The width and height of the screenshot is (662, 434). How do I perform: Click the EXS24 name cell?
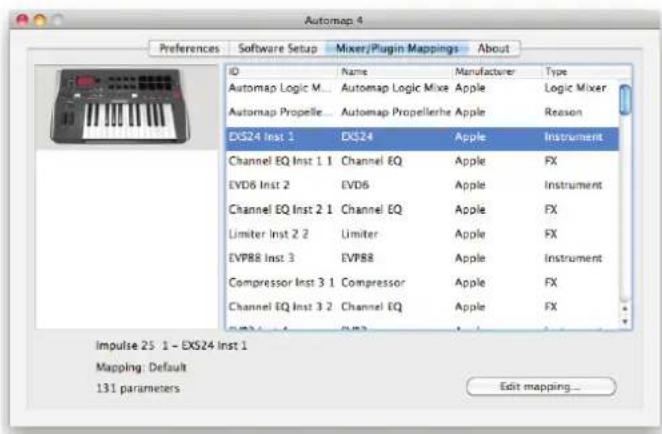(x=357, y=137)
